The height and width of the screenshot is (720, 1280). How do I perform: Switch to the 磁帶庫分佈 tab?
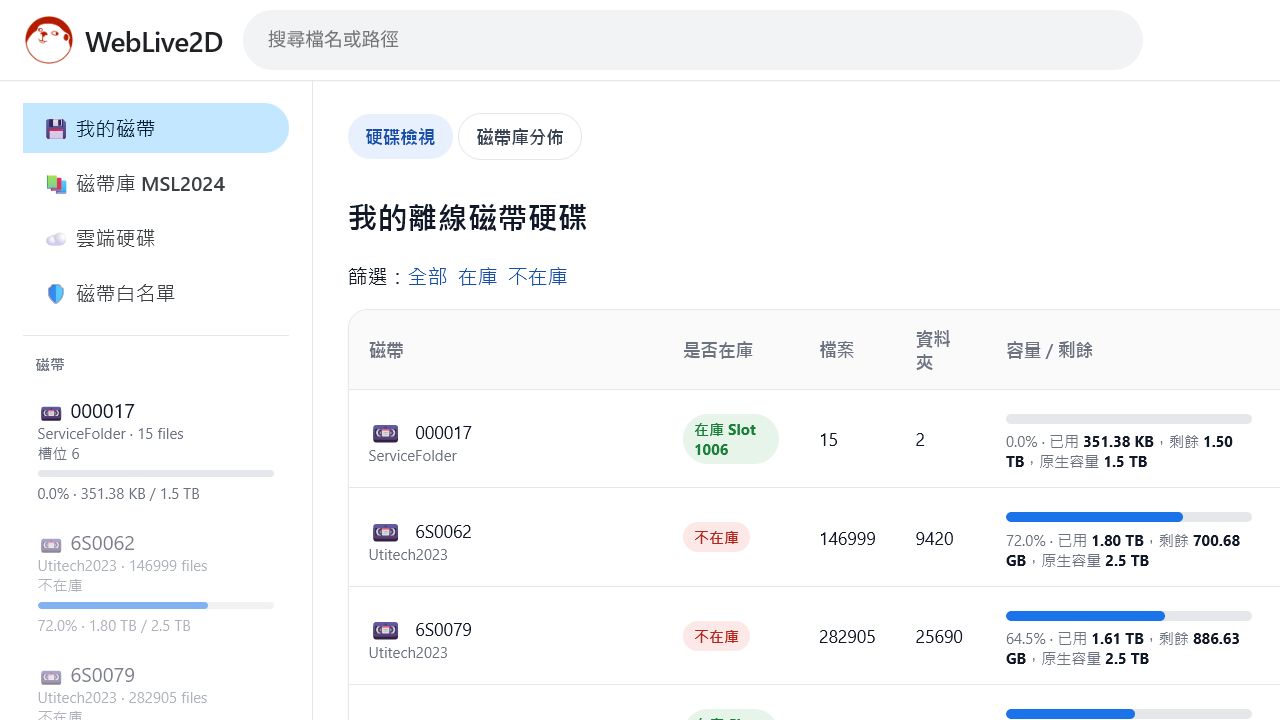tap(520, 137)
